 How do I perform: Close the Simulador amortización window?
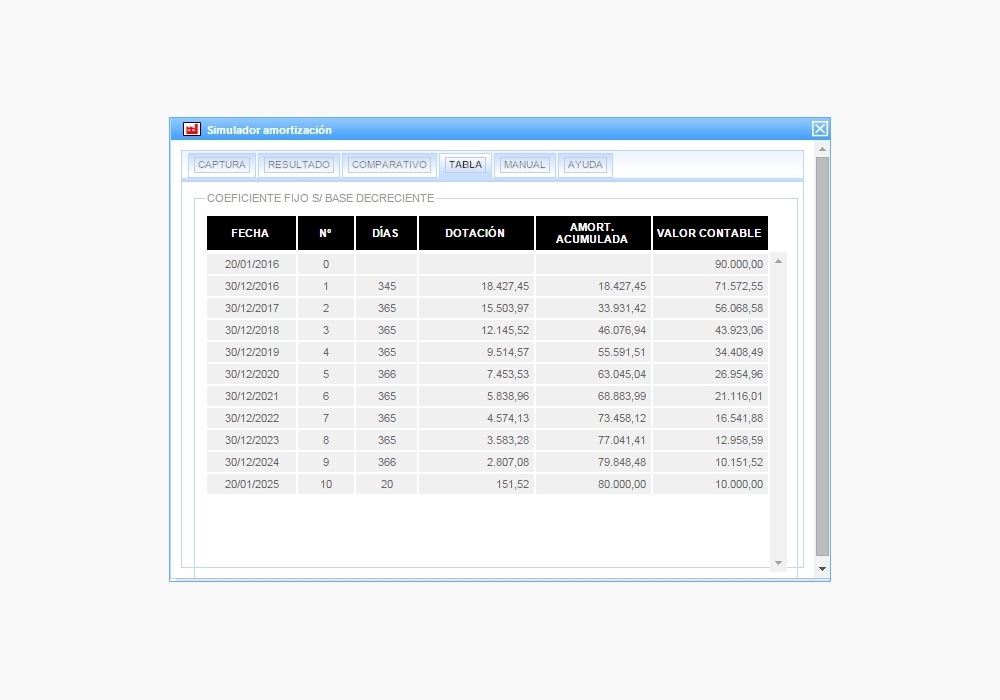click(x=819, y=129)
